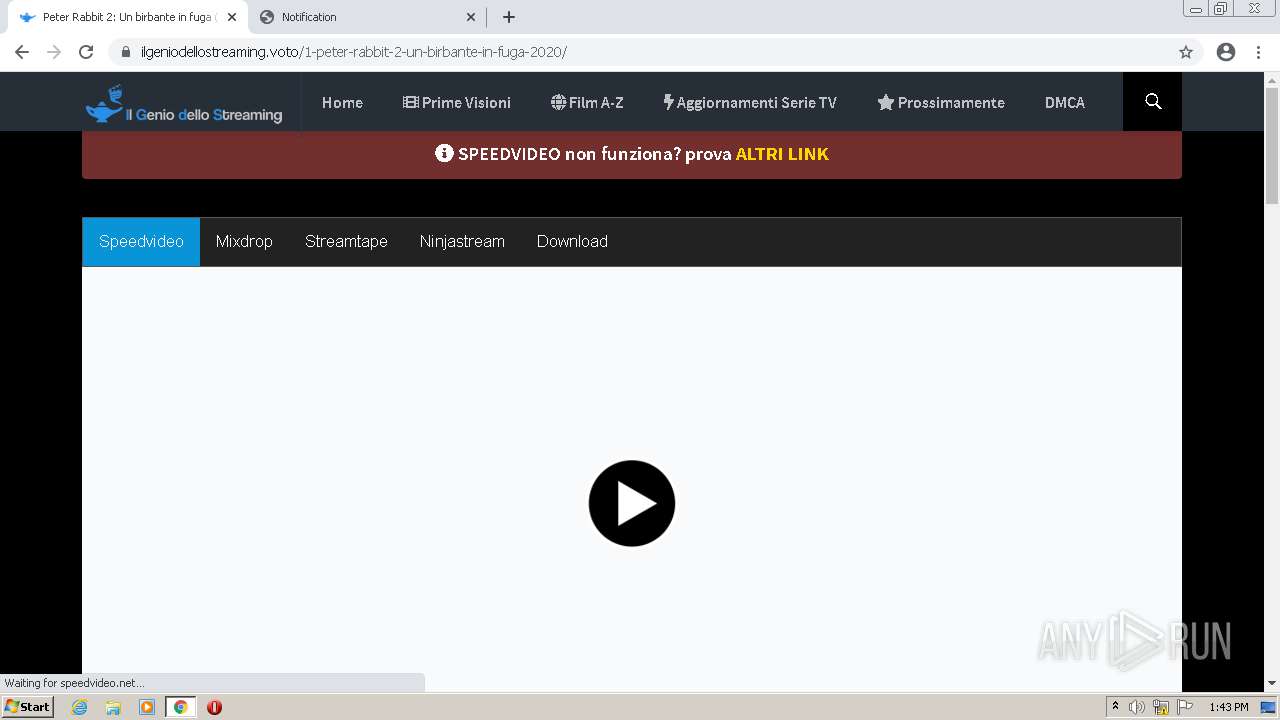
Task: Switch to the Streamtape player tab
Action: coord(346,242)
